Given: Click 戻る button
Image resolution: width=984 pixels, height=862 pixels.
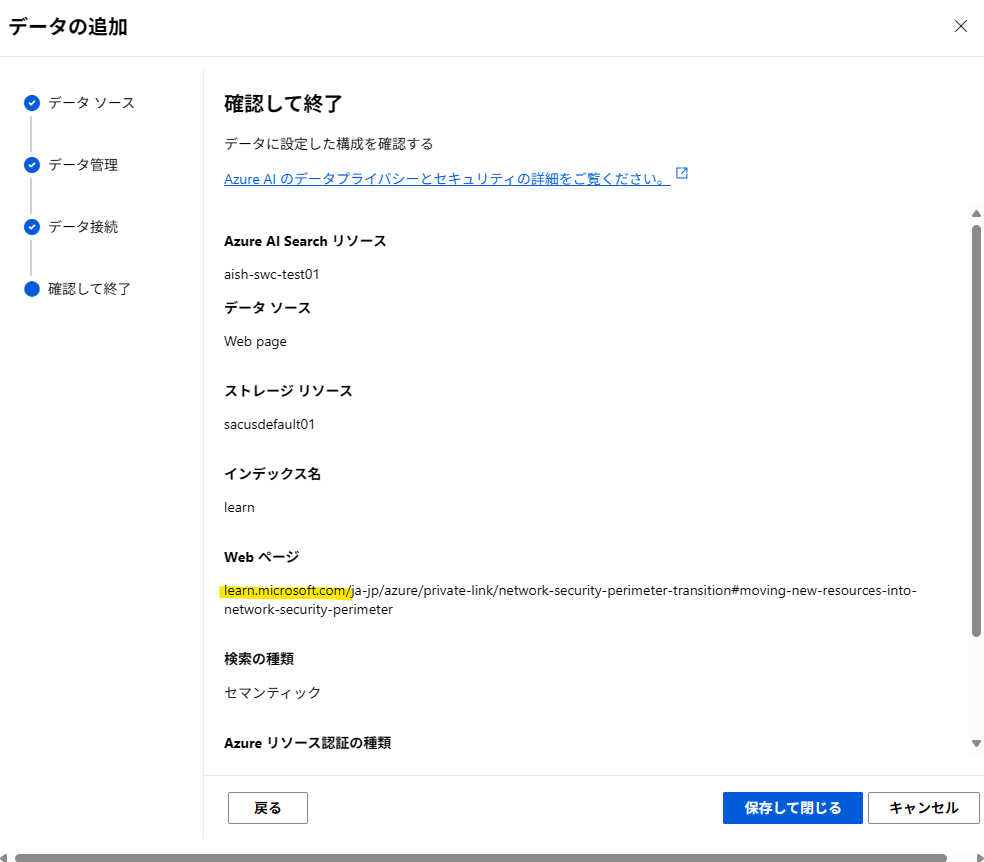Looking at the screenshot, I should (268, 807).
